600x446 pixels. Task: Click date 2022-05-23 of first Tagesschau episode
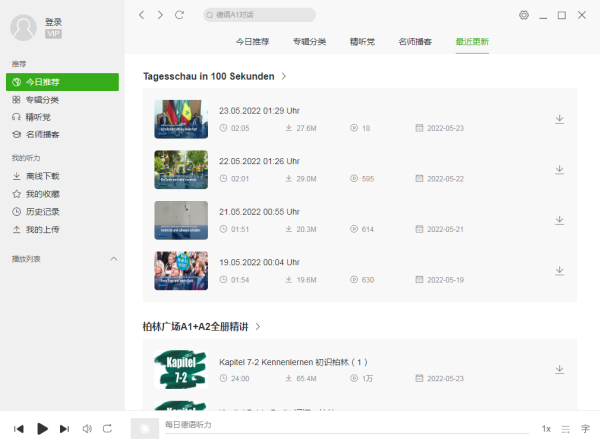pyautogui.click(x=445, y=128)
